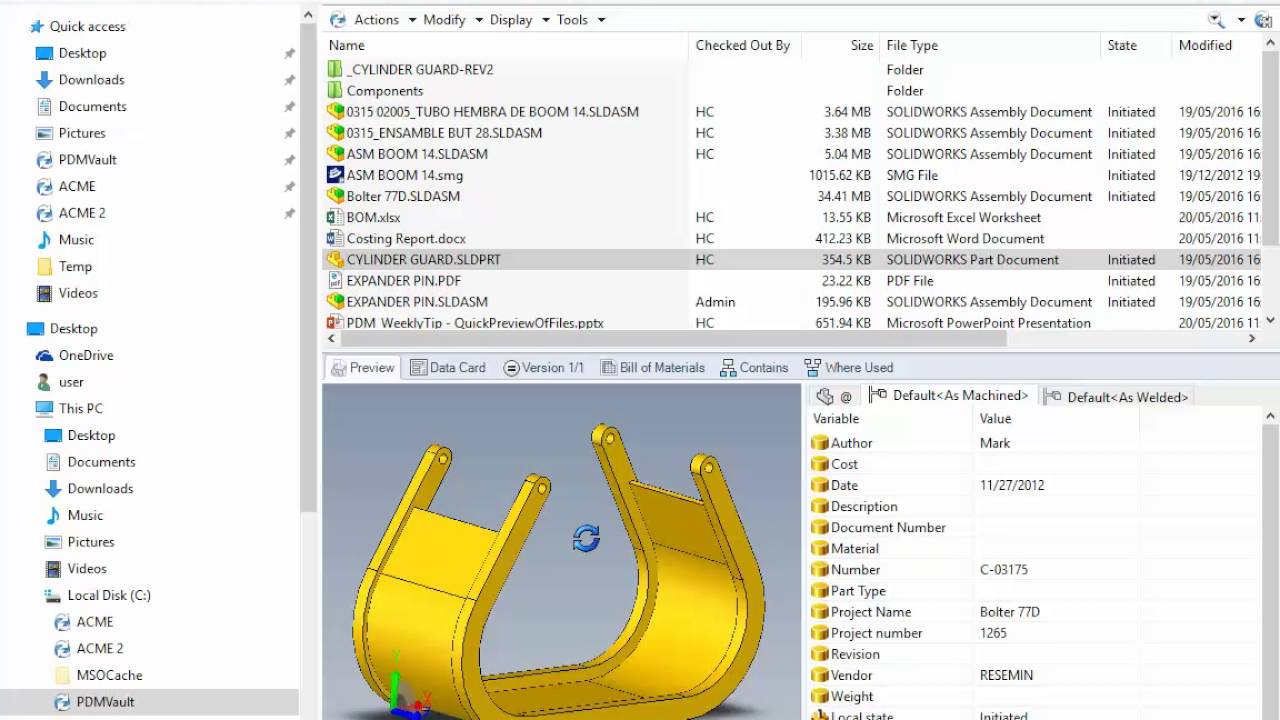The width and height of the screenshot is (1280, 720).
Task: Click the Bolter 77D.SLDASM icon
Action: [x=335, y=196]
